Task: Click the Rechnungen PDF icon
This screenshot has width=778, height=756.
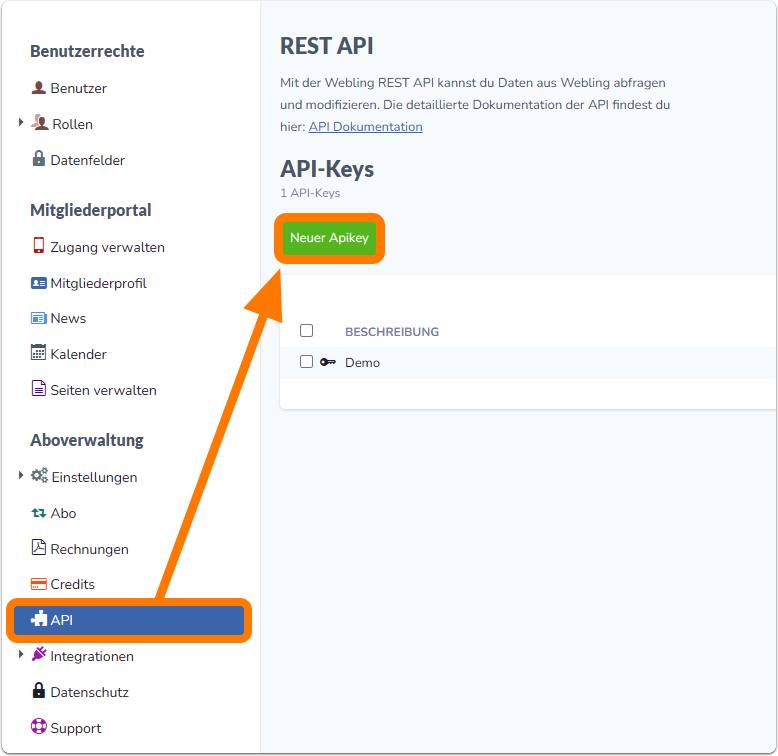Action: click(38, 547)
